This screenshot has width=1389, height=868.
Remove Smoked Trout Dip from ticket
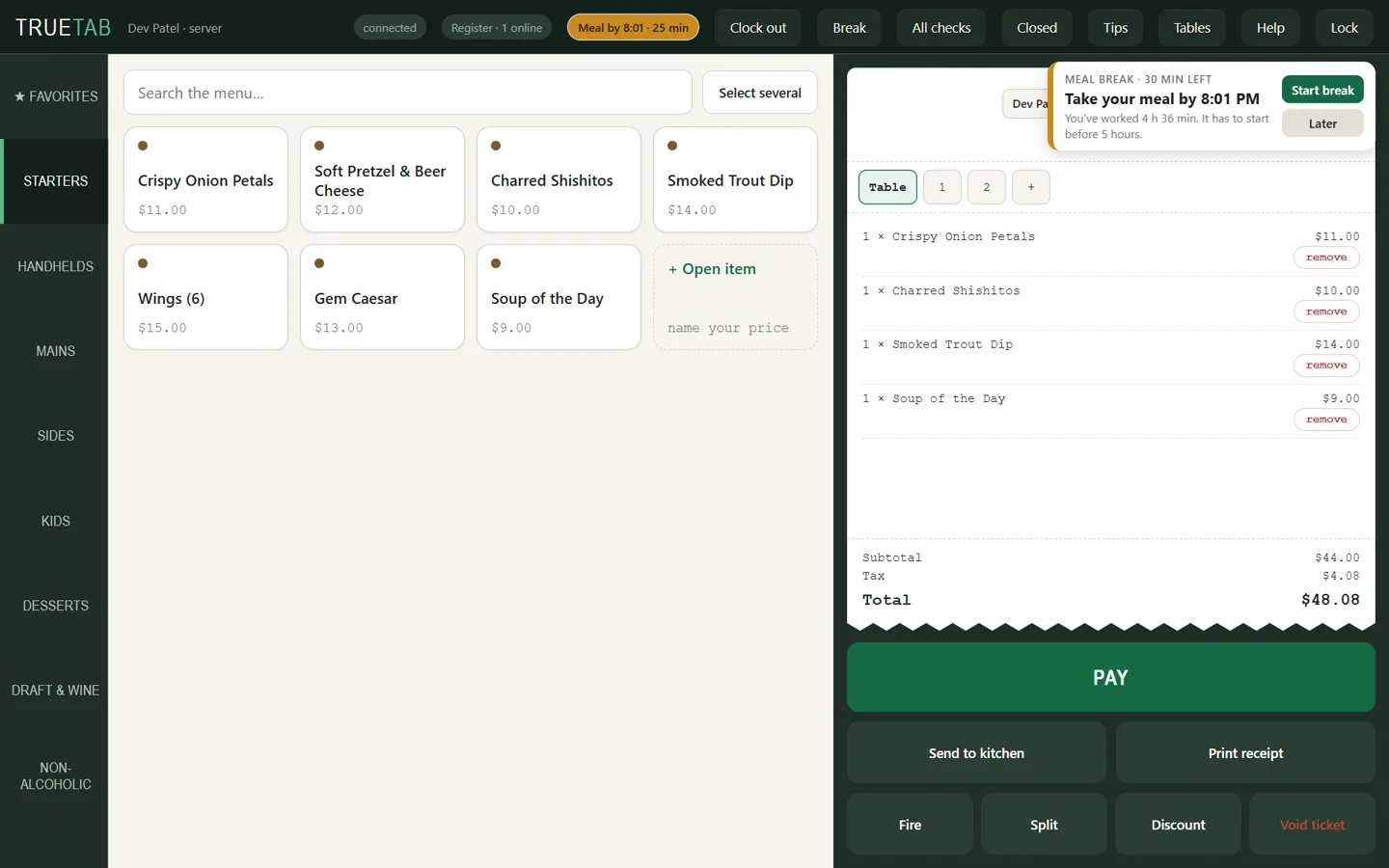click(1326, 366)
